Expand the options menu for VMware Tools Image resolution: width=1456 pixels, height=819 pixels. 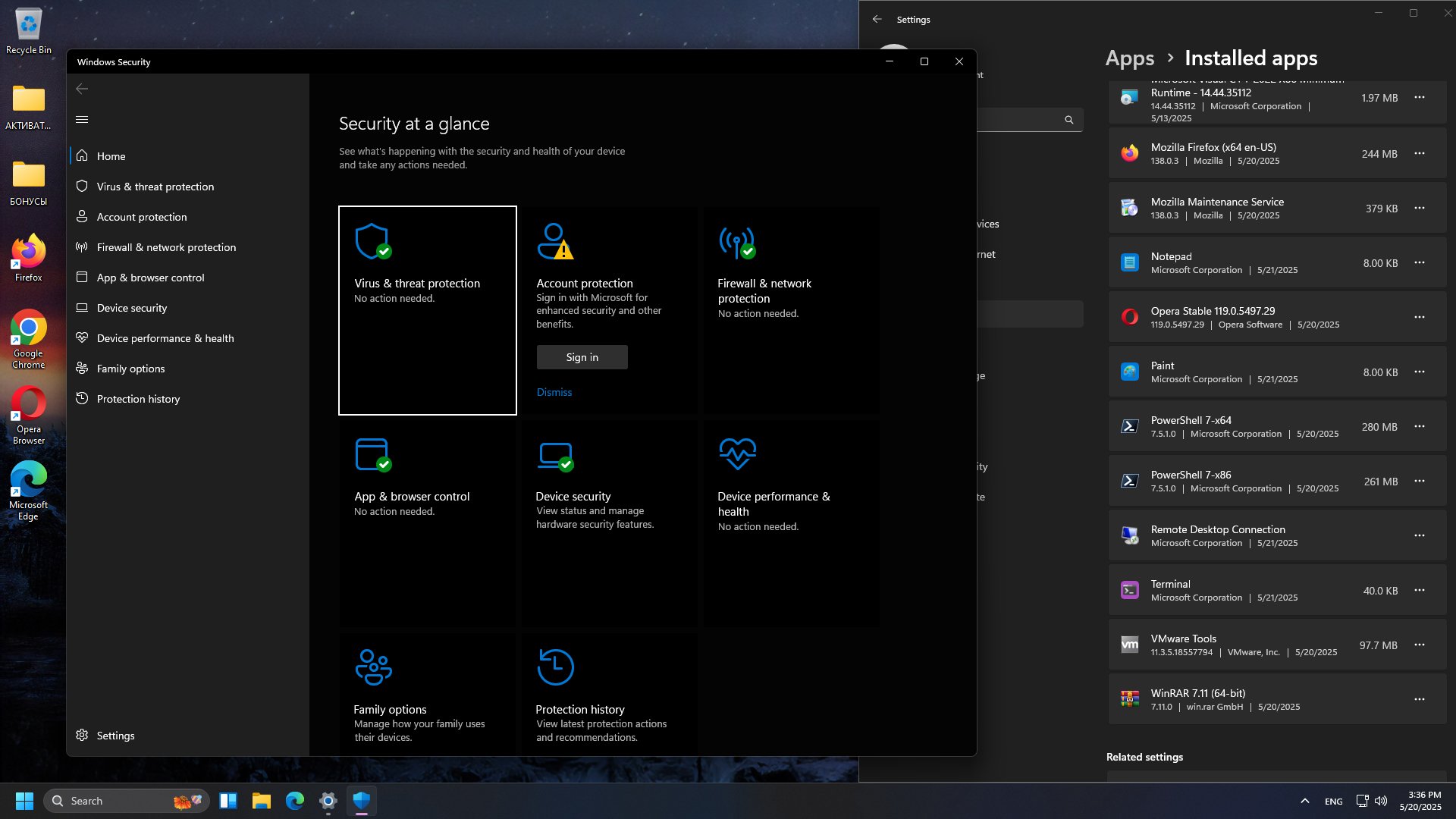[x=1420, y=645]
